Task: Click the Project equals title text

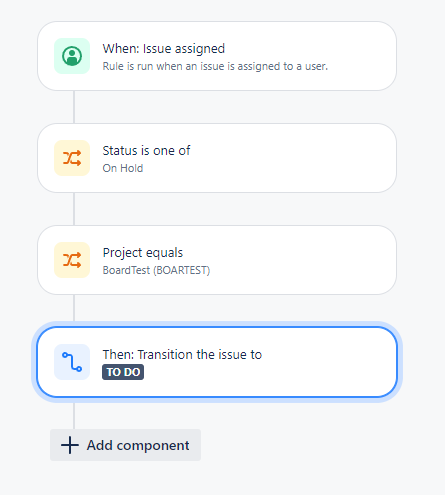Action: (x=143, y=253)
